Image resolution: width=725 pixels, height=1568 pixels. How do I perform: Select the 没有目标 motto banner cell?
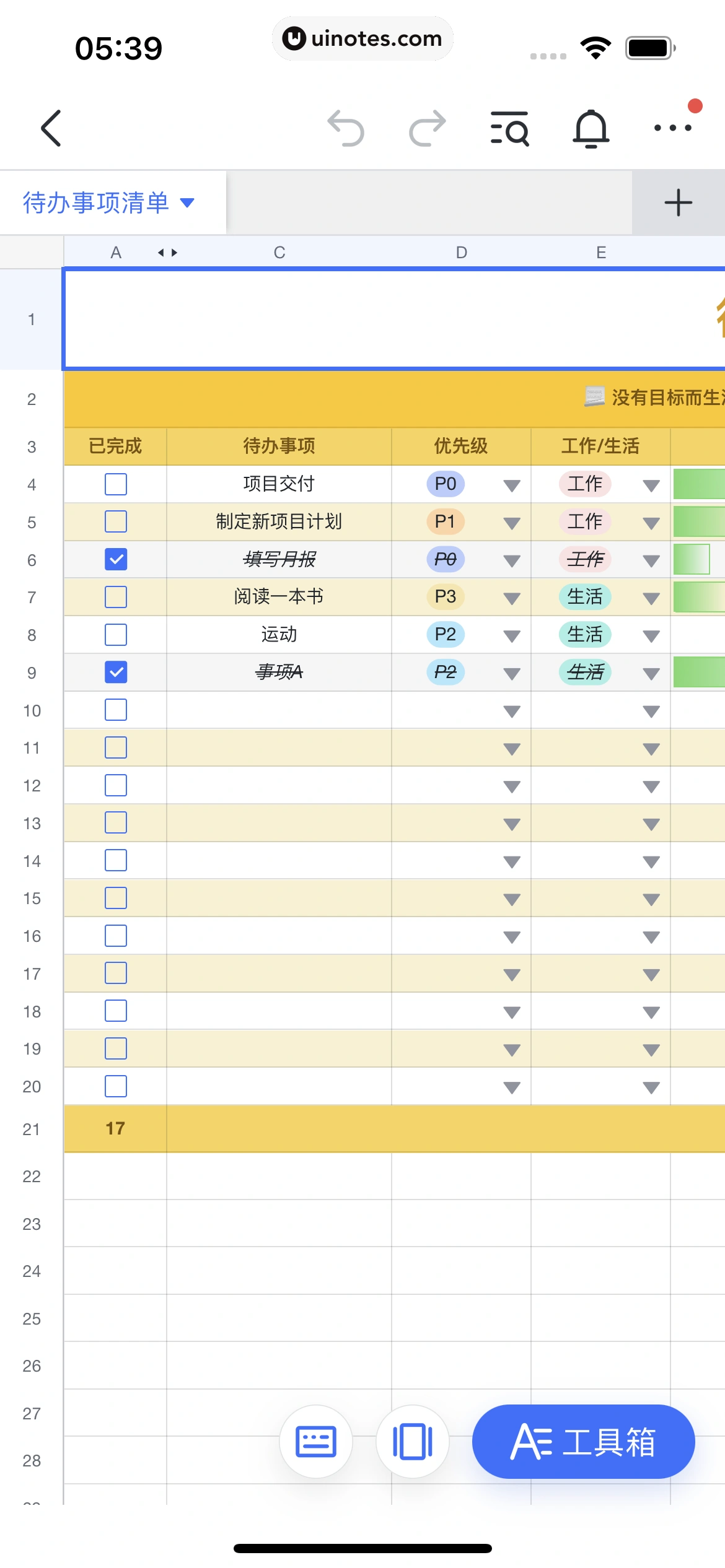pyautogui.click(x=395, y=398)
